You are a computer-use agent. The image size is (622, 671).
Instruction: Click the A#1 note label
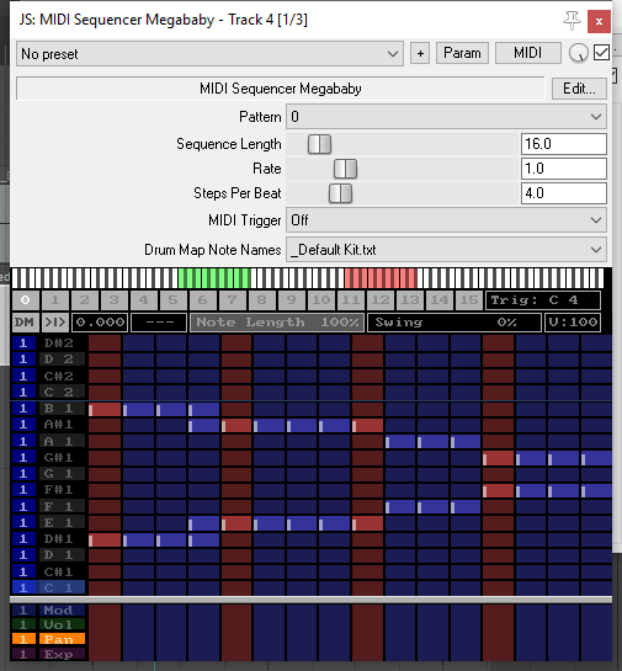point(62,425)
